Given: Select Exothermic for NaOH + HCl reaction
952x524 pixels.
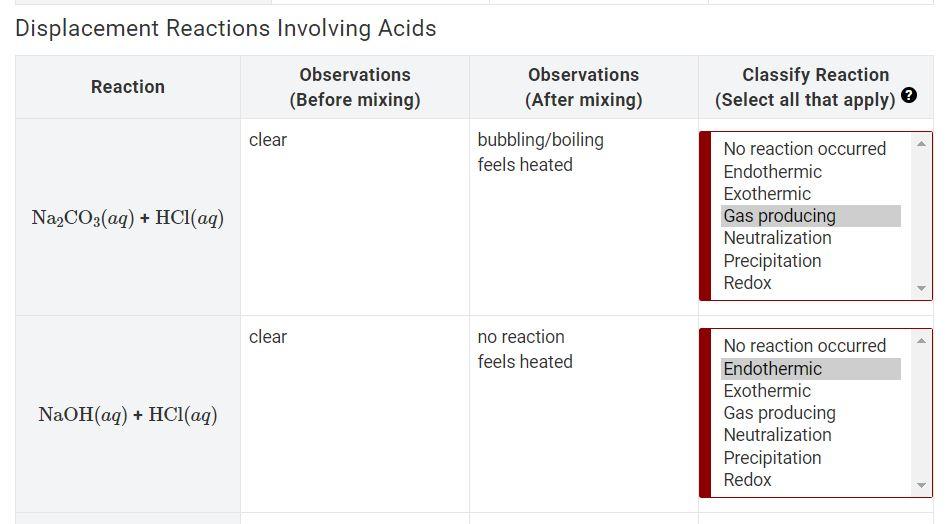Looking at the screenshot, I should (x=811, y=390).
